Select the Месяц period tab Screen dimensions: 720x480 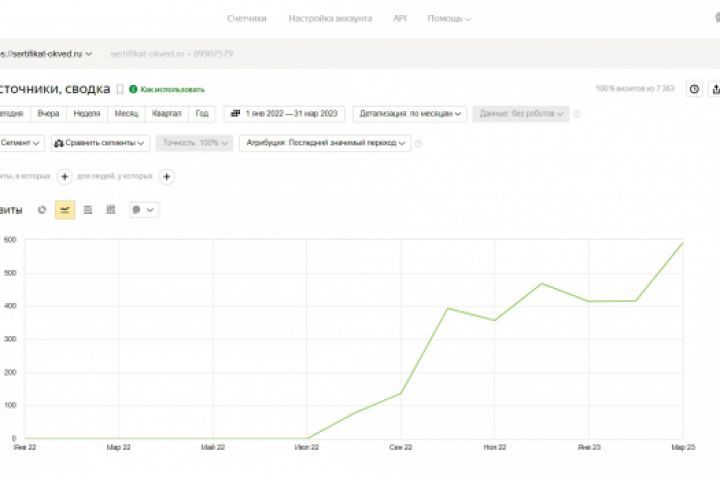126,113
